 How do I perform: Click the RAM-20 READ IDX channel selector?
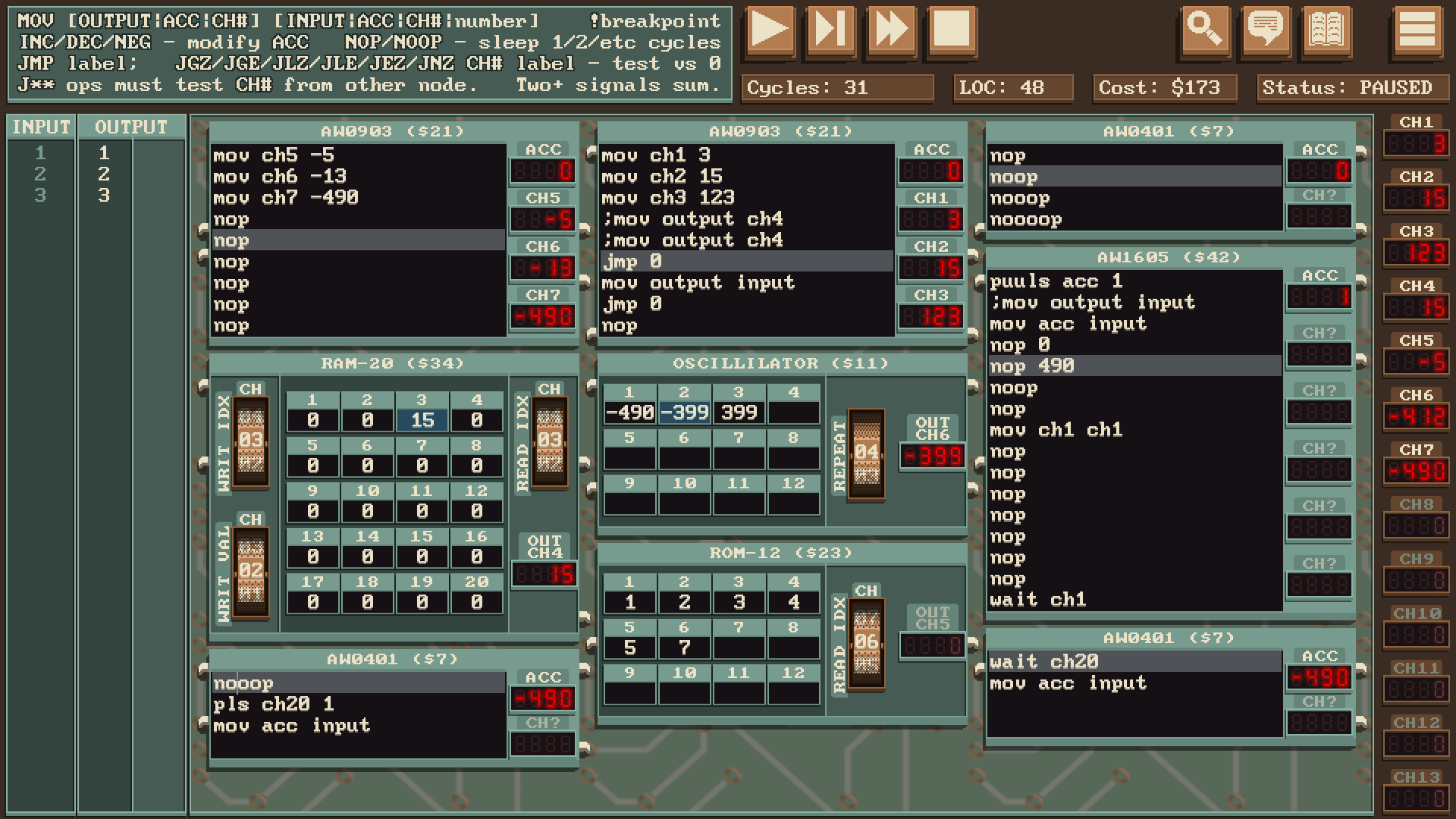coord(549,440)
